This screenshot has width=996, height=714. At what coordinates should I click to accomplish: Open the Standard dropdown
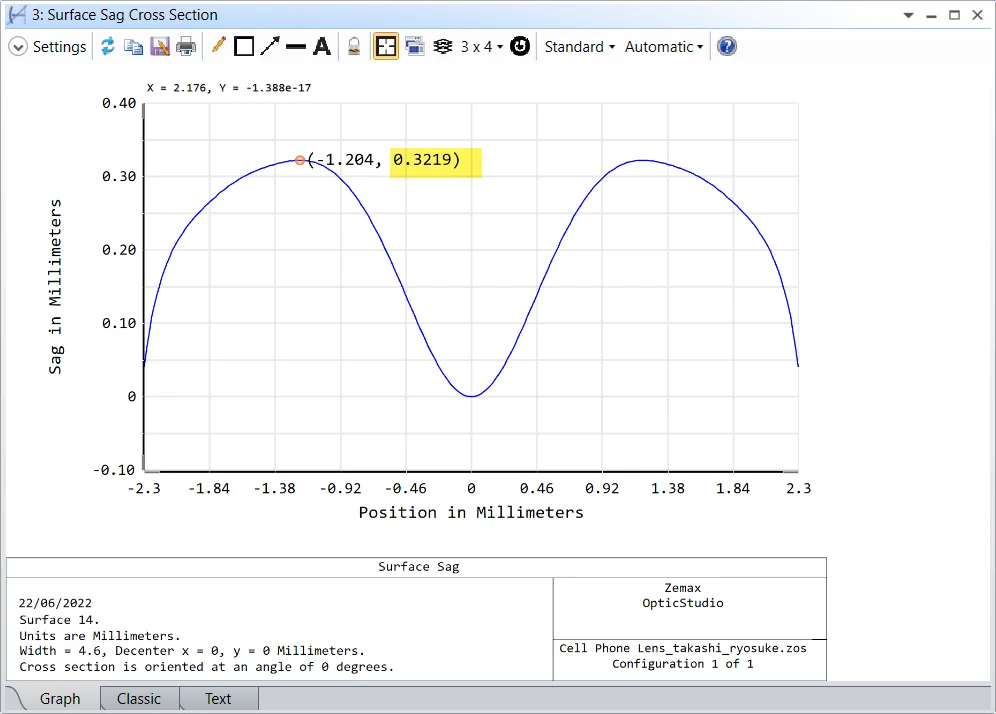pos(580,47)
